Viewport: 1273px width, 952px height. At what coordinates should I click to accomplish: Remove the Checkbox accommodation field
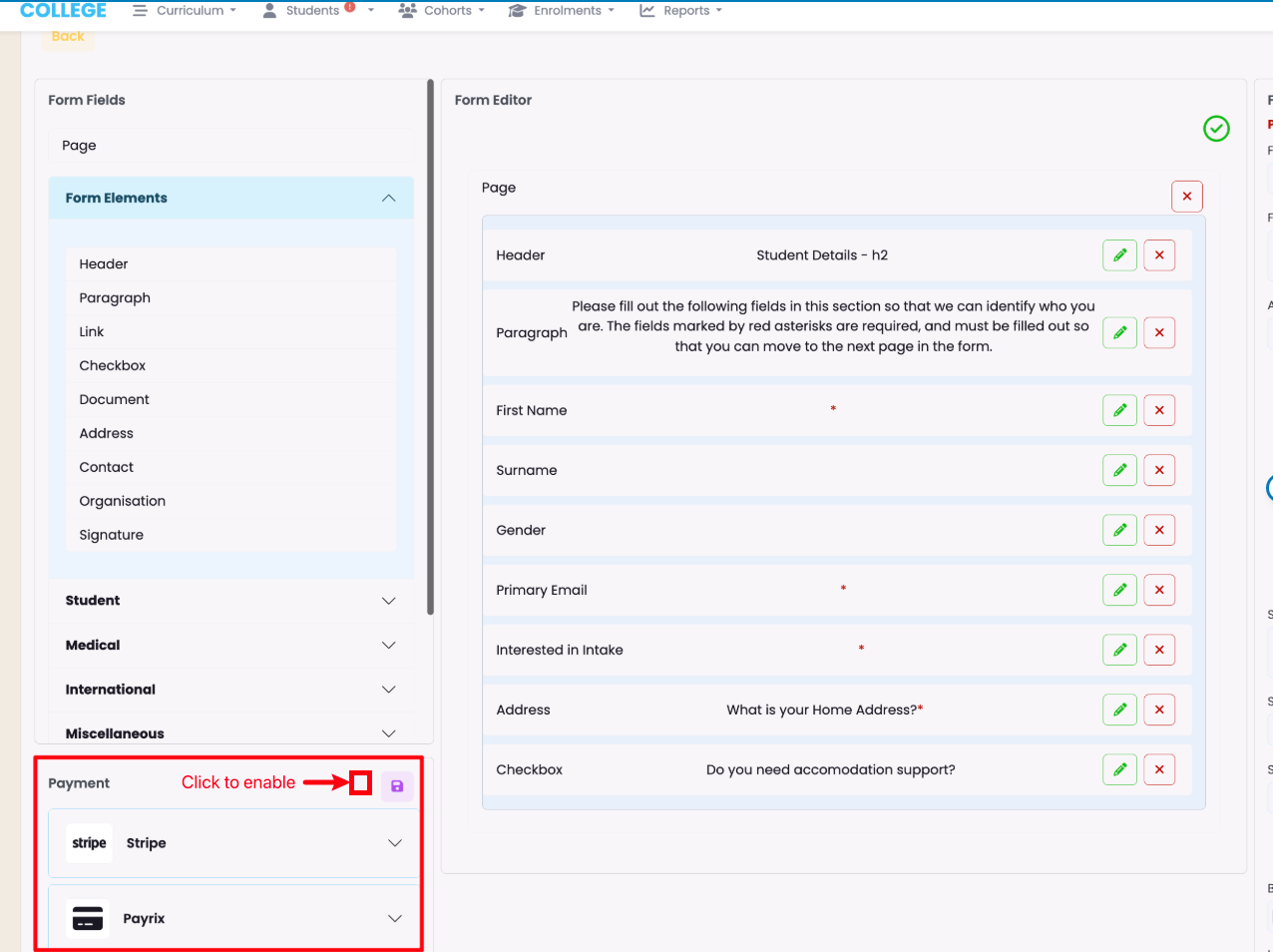(x=1159, y=769)
